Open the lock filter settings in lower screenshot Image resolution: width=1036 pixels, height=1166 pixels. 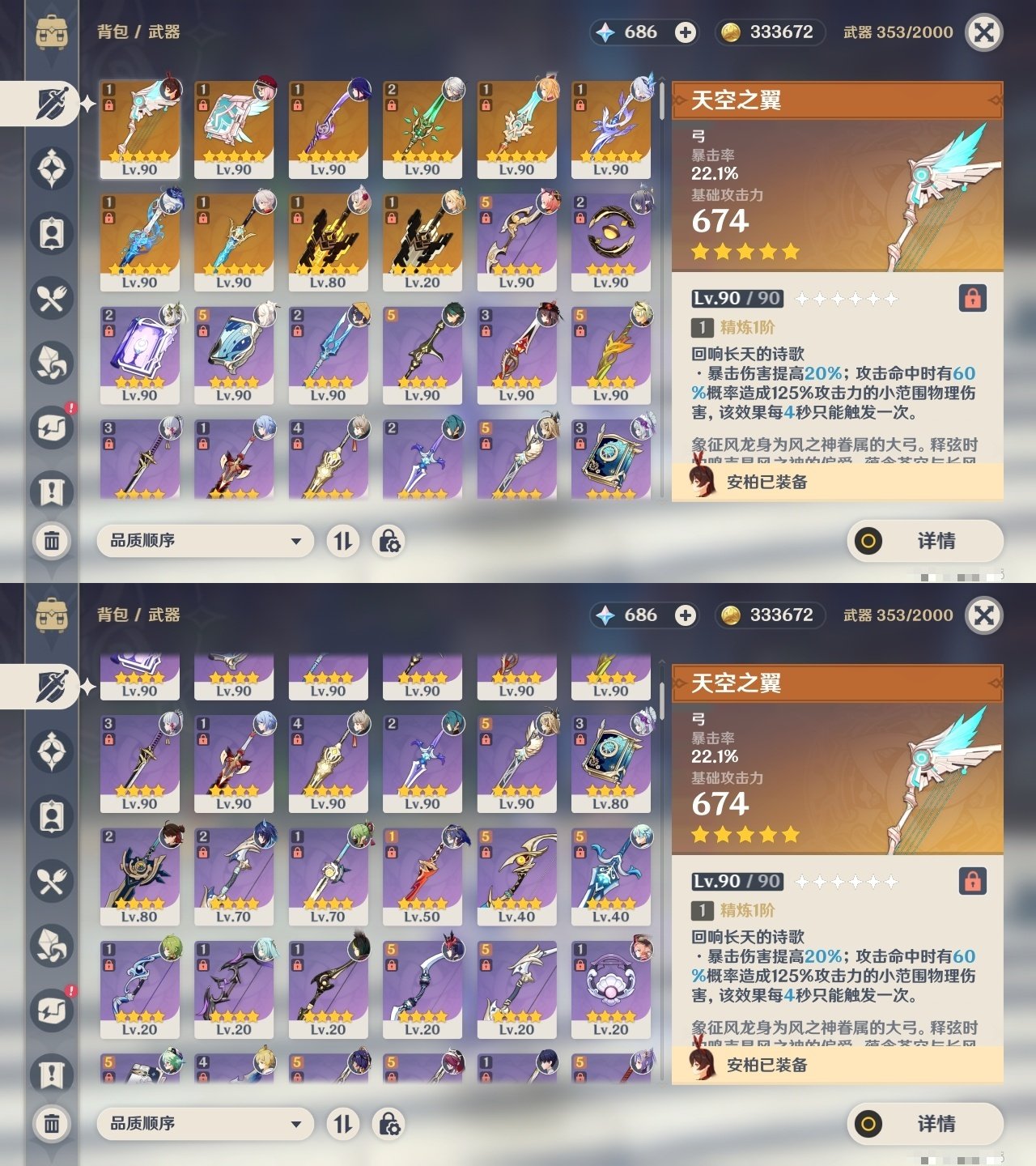pyautogui.click(x=388, y=1123)
